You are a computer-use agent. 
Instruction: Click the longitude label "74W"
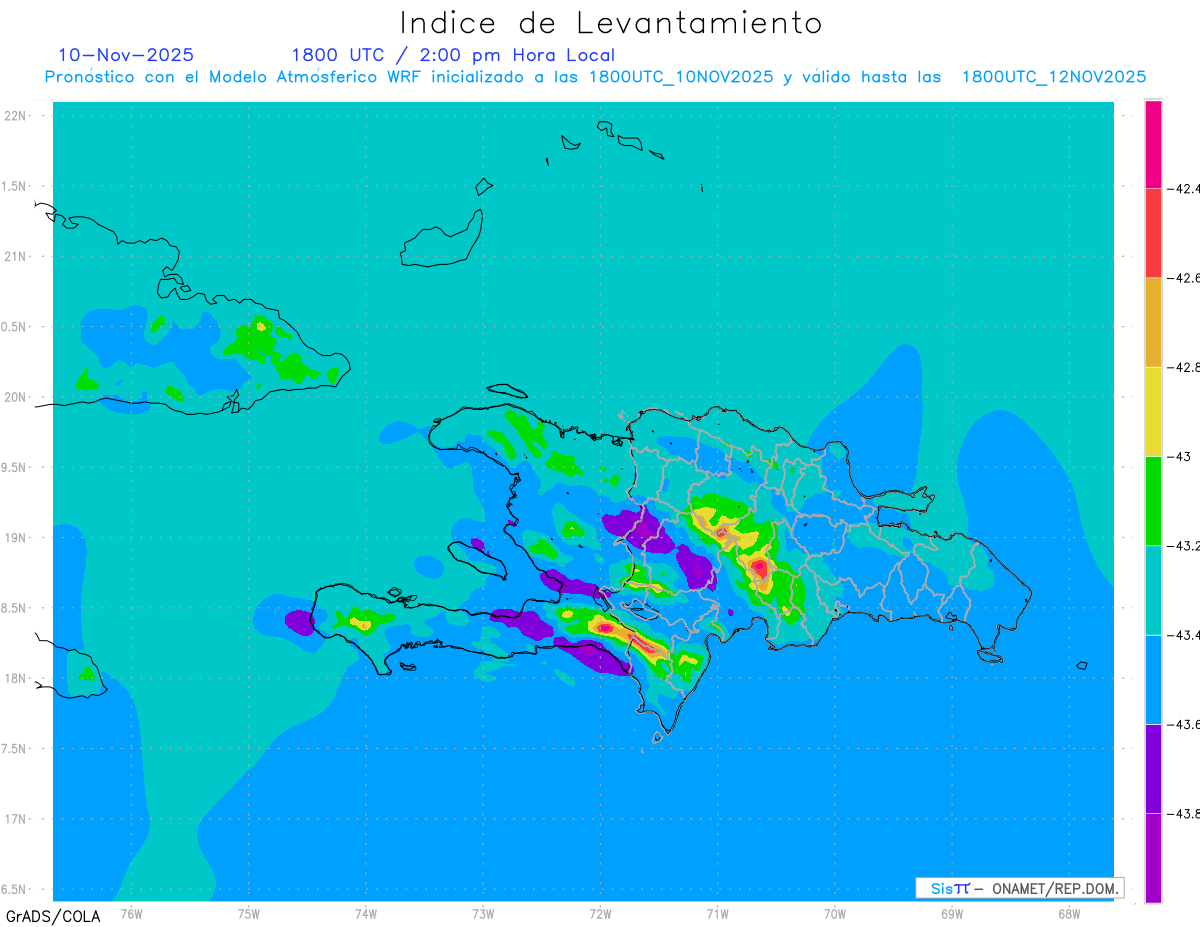point(366,913)
